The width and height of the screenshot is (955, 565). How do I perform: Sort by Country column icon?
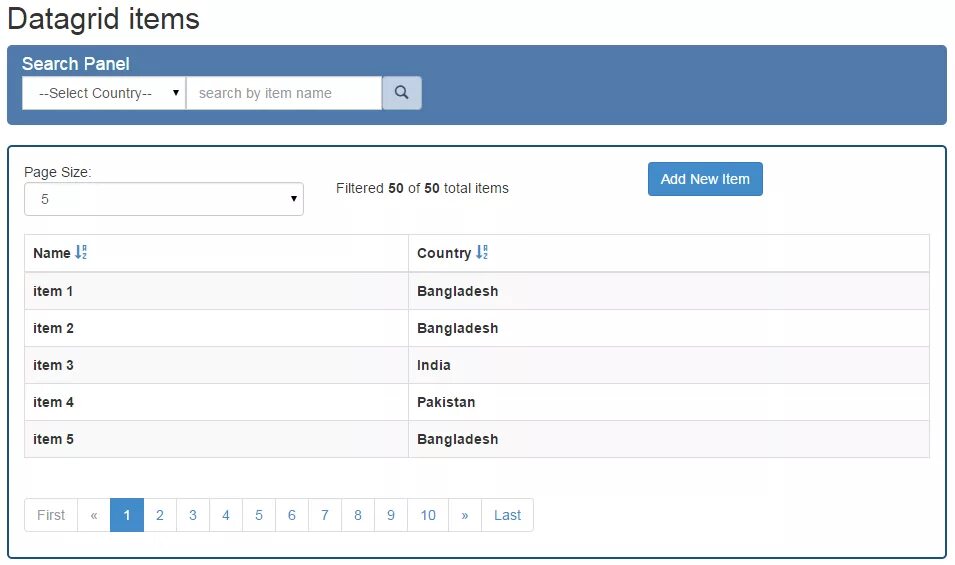coord(482,252)
